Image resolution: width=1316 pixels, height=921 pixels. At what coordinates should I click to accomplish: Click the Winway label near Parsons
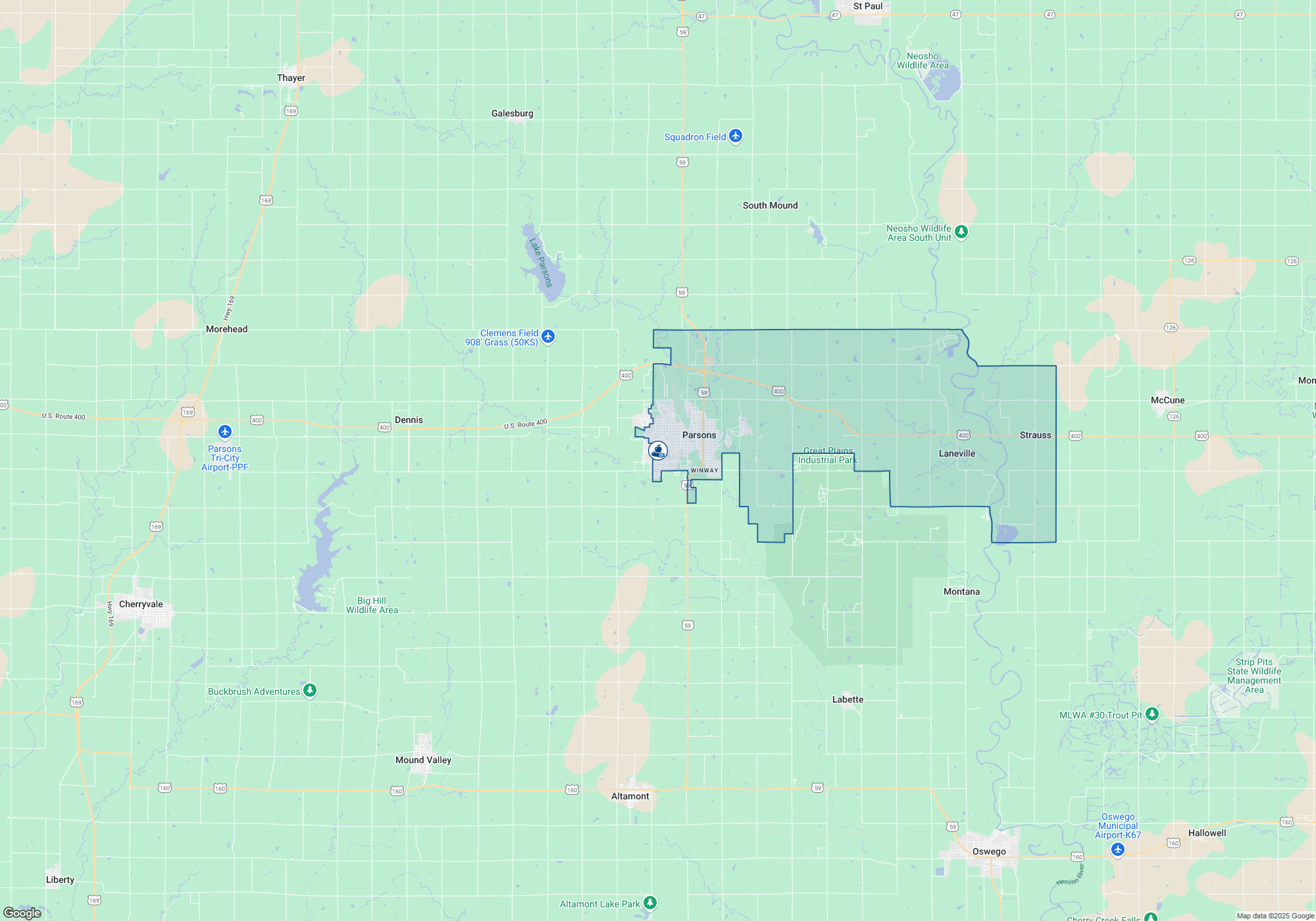pyautogui.click(x=704, y=470)
